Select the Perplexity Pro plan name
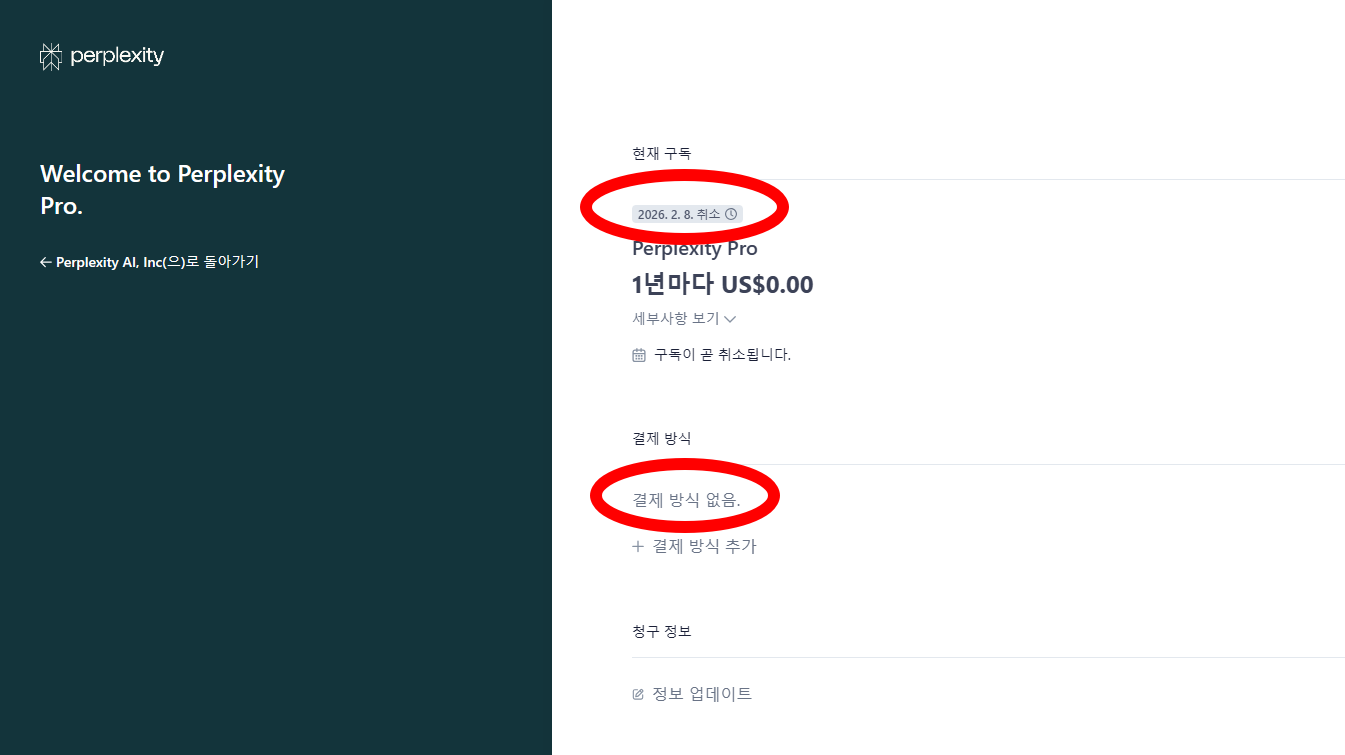The width and height of the screenshot is (1345, 755). coord(694,248)
